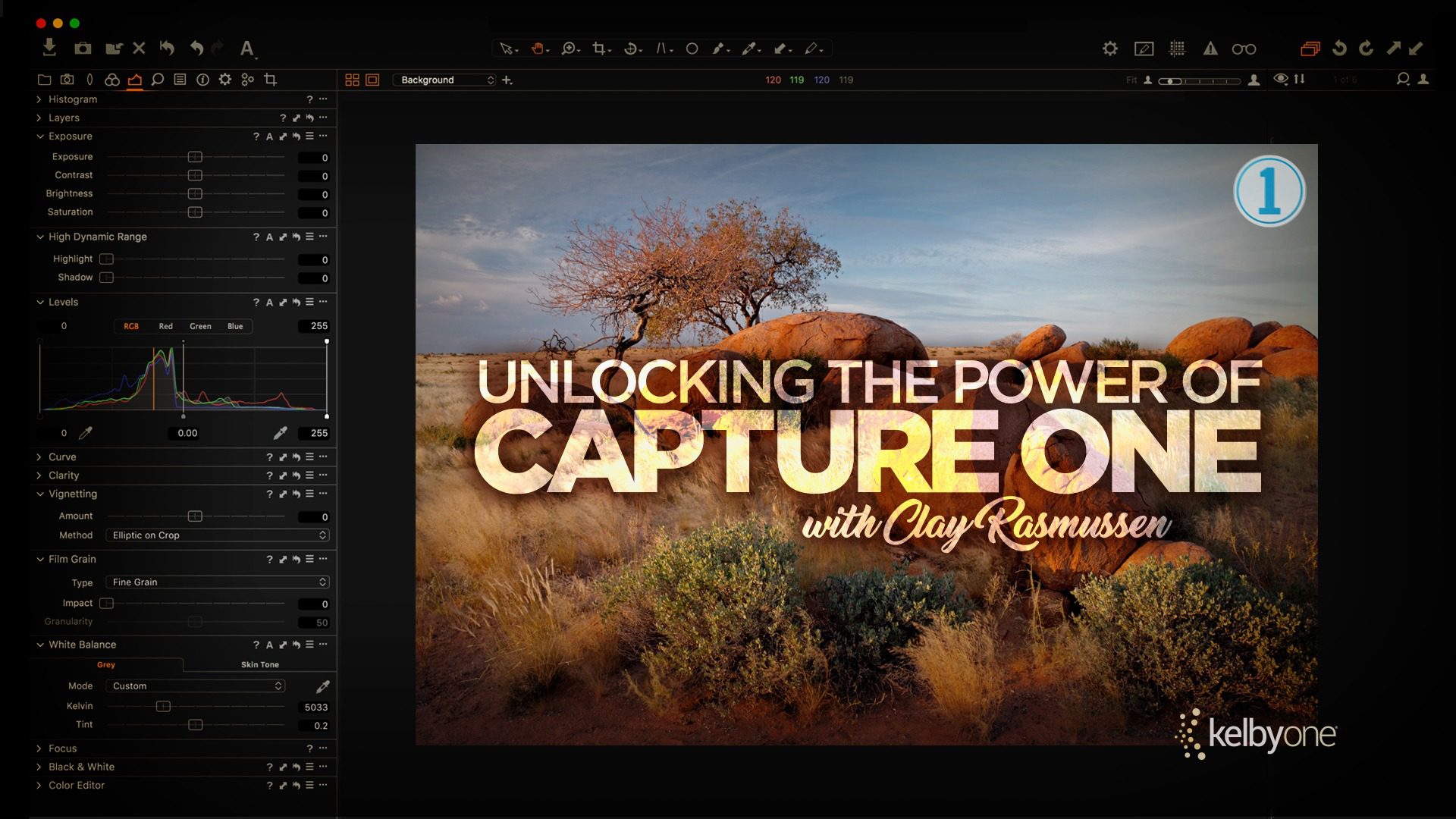Click the Kelvin slider handle

163,707
